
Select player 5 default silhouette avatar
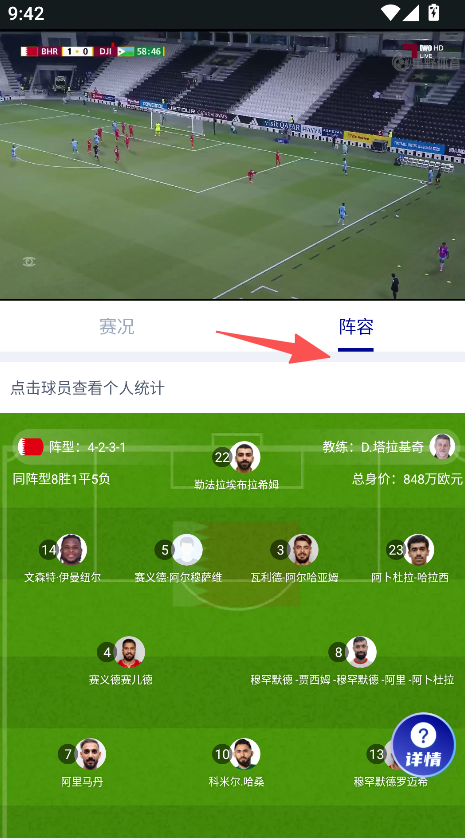187,550
